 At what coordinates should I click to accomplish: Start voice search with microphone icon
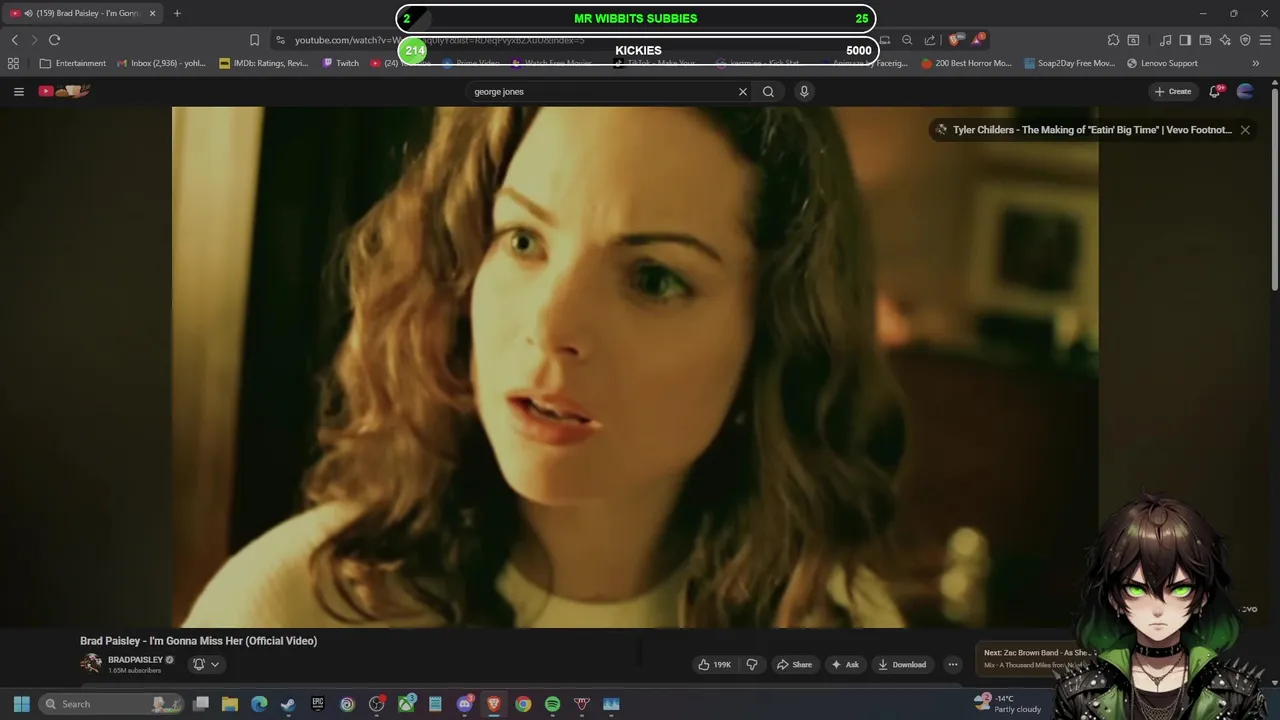pyautogui.click(x=804, y=91)
